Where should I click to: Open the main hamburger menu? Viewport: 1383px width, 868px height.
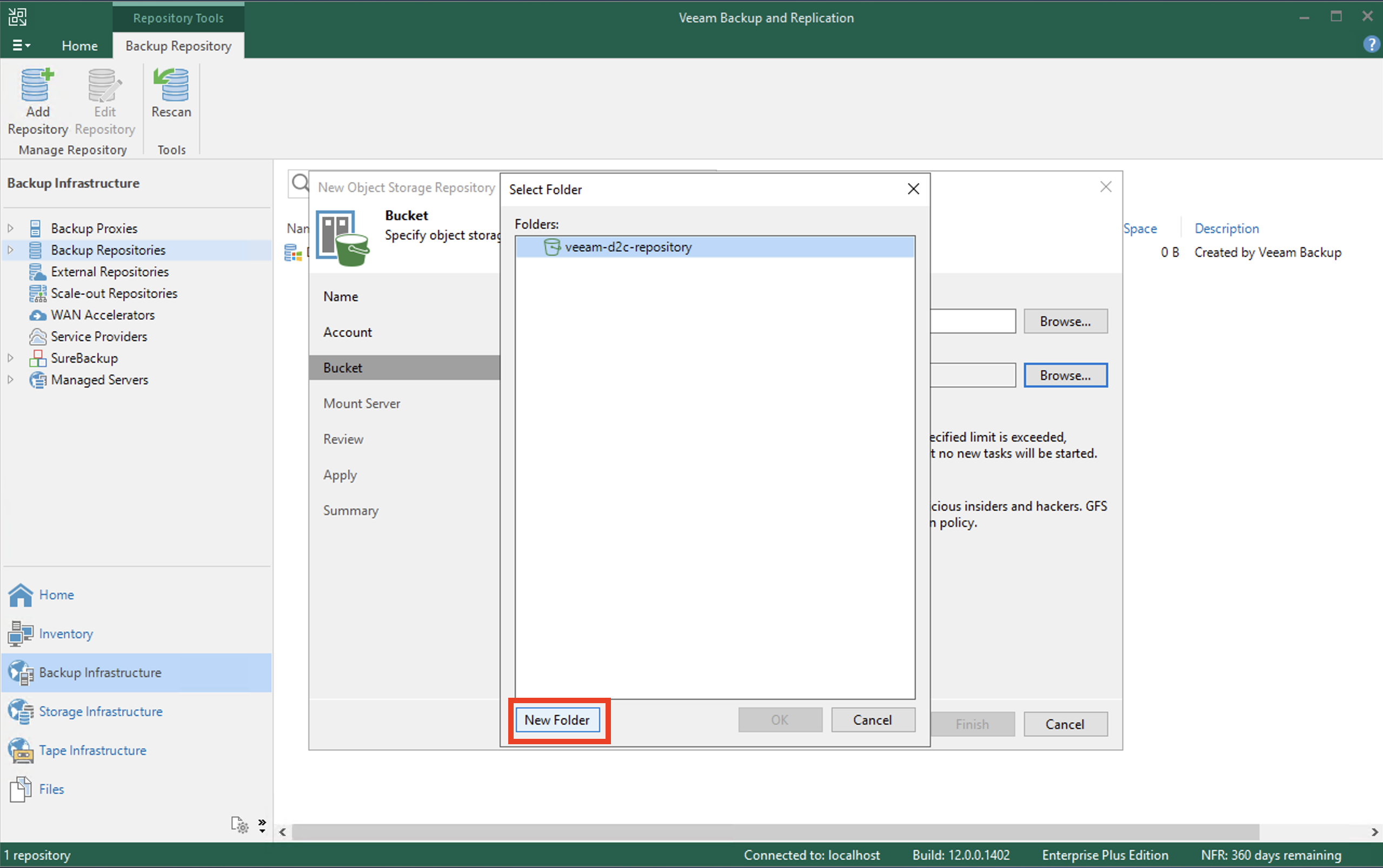(x=21, y=45)
